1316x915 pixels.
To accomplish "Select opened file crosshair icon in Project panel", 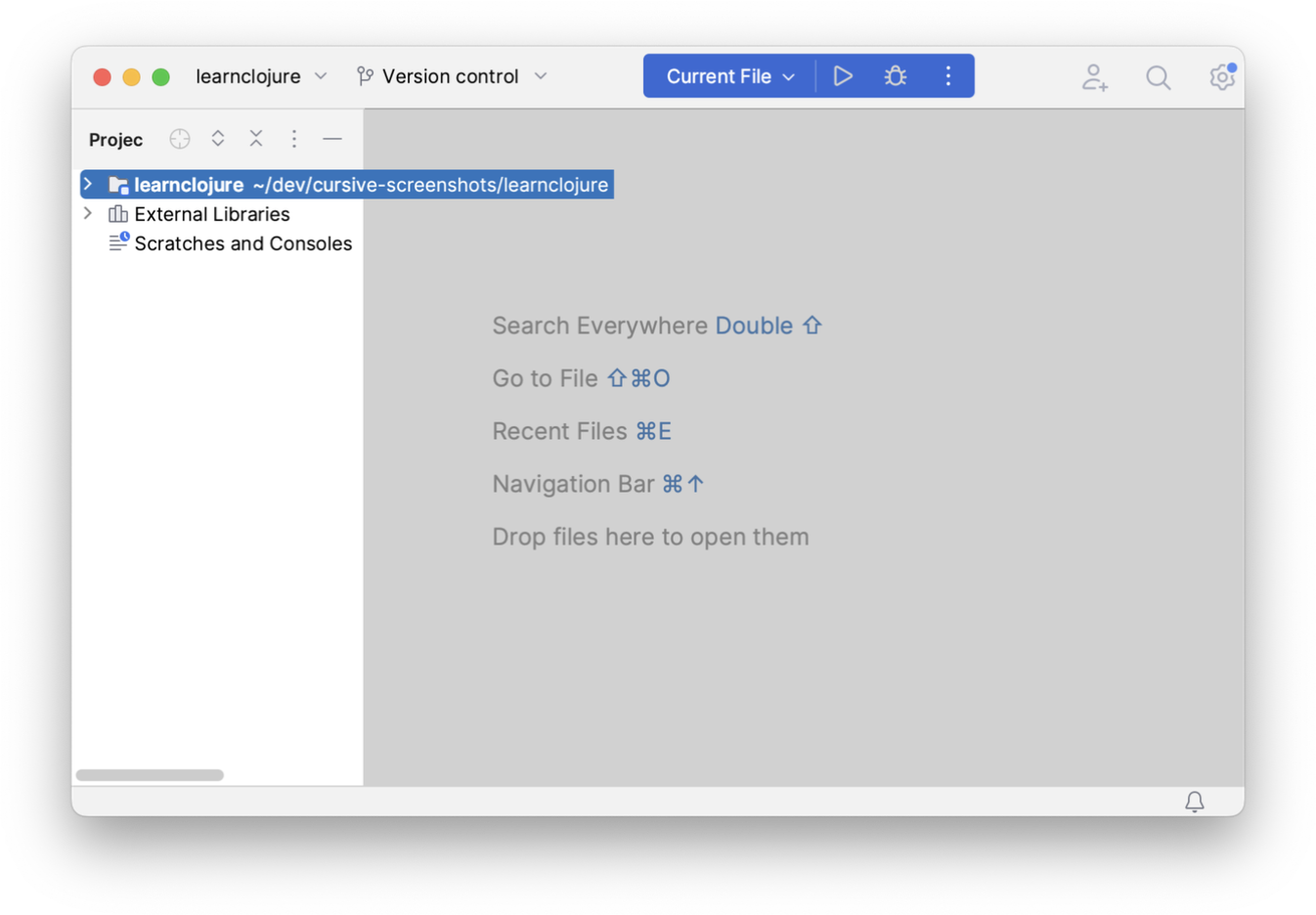I will pyautogui.click(x=180, y=139).
